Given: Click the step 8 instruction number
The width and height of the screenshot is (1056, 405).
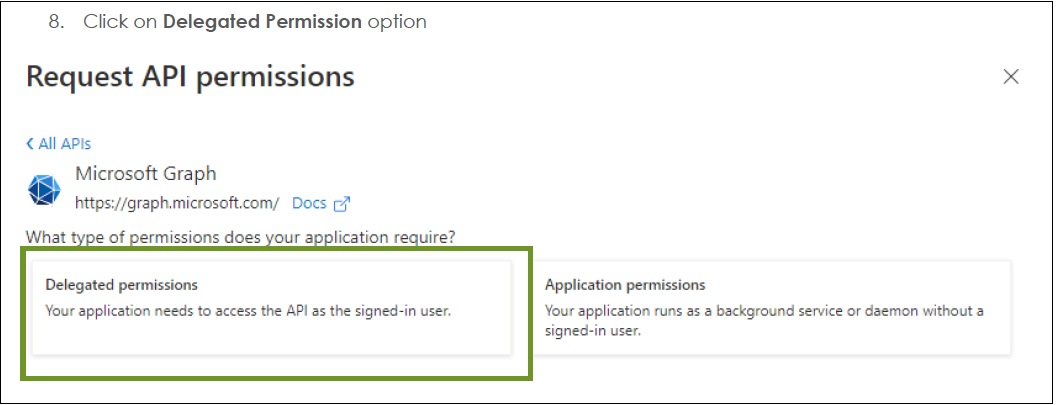Looking at the screenshot, I should pyautogui.click(x=55, y=22).
